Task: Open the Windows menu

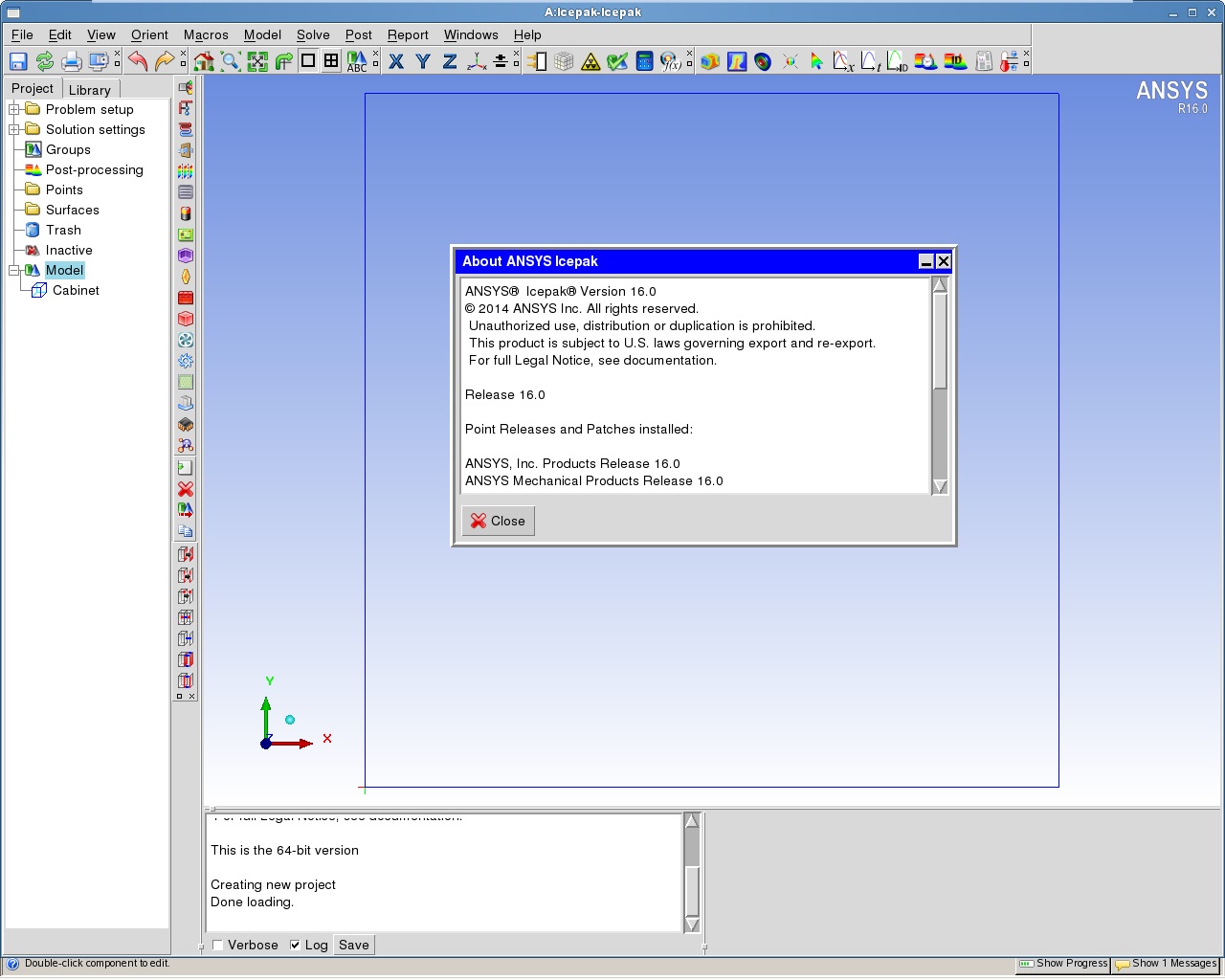Action: (471, 34)
